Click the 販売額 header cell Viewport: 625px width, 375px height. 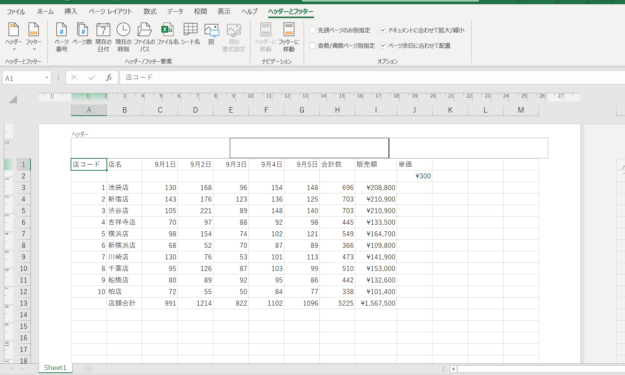[x=376, y=164]
